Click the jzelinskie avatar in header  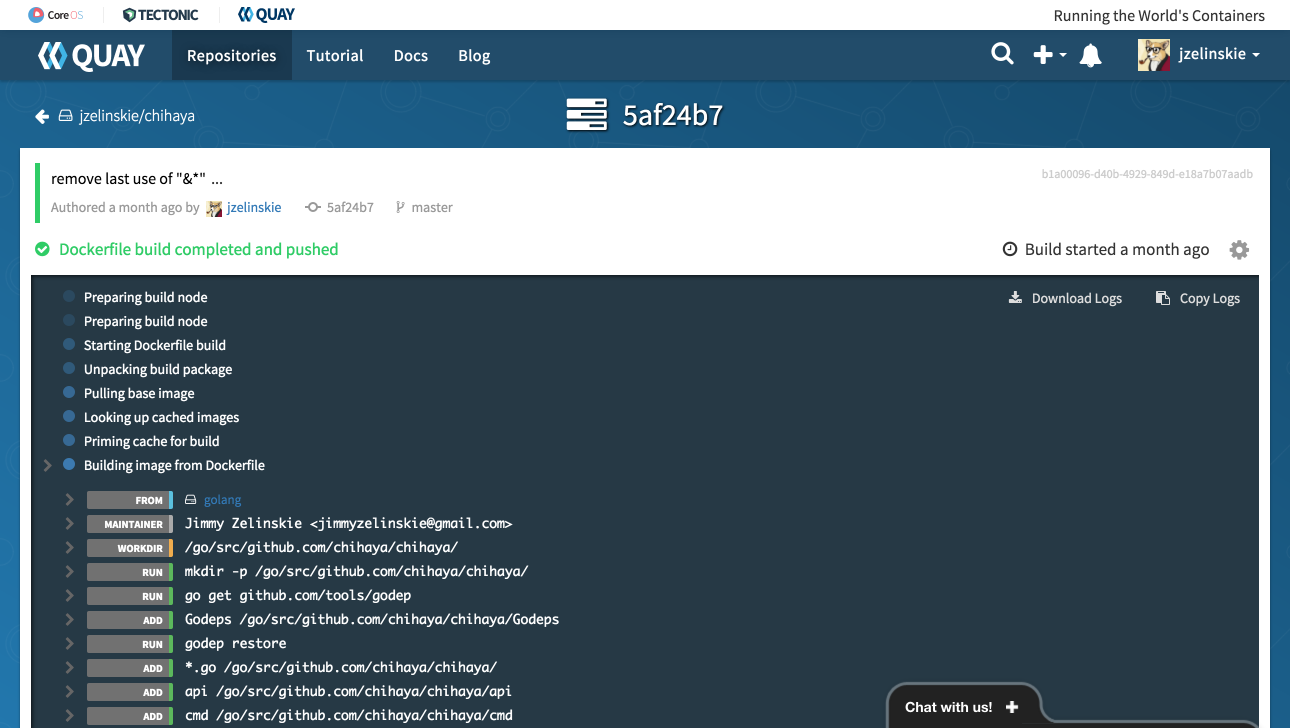[x=1154, y=55]
